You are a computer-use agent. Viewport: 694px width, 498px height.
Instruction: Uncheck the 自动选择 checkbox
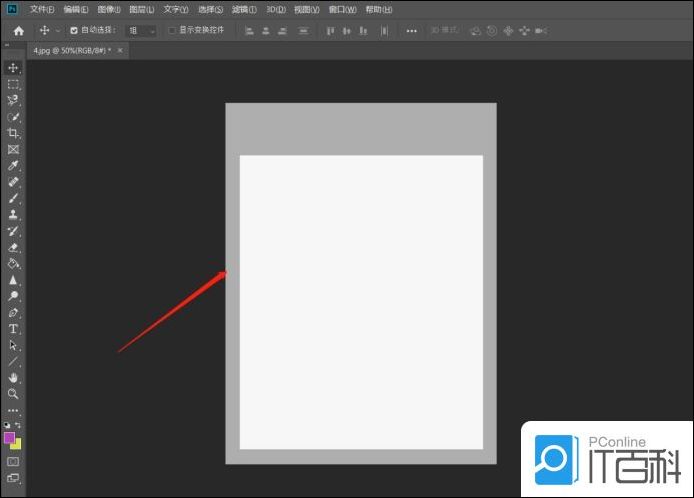[74, 30]
